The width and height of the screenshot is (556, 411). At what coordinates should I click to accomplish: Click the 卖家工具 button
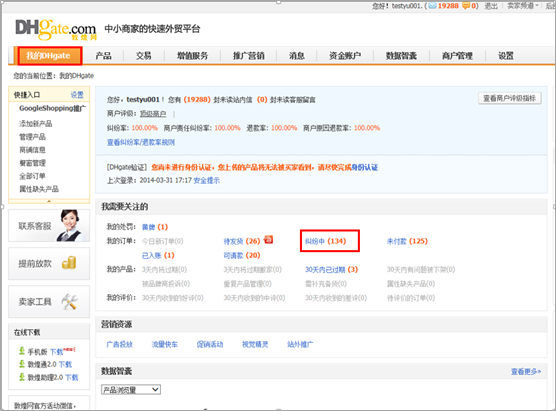pos(49,301)
